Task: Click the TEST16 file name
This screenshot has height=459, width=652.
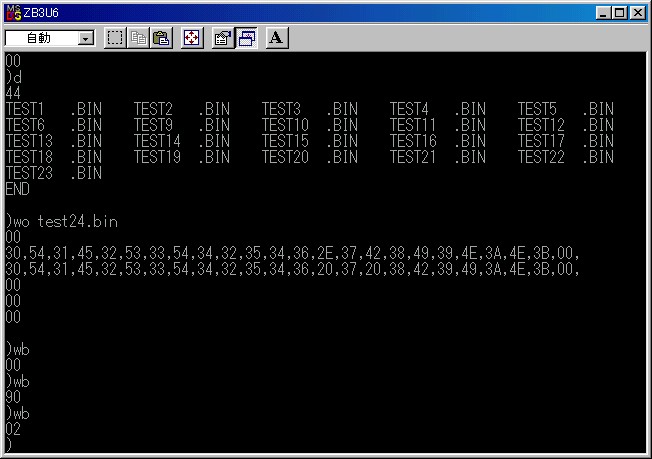Action: point(413,141)
